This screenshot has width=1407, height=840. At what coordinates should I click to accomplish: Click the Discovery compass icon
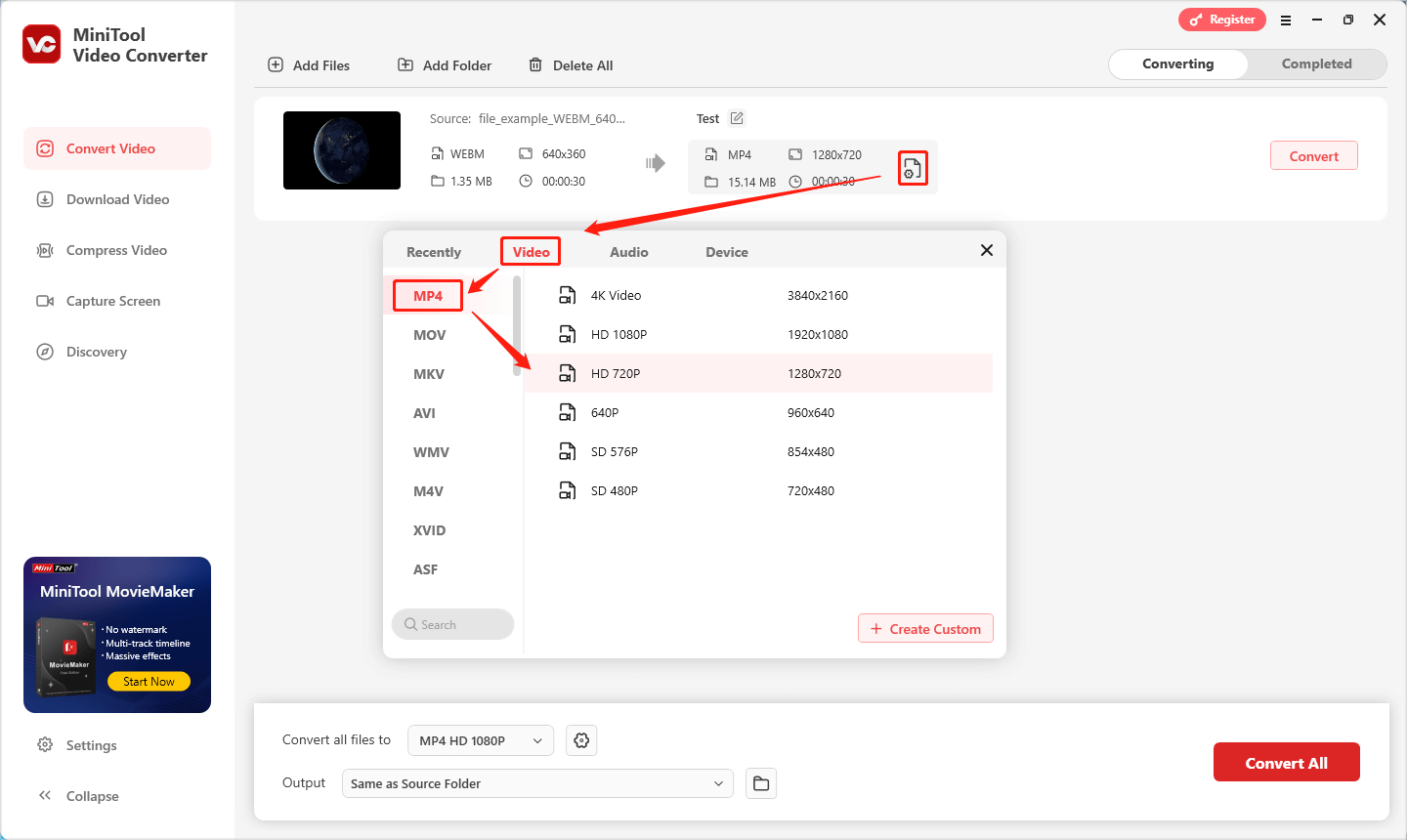45,352
